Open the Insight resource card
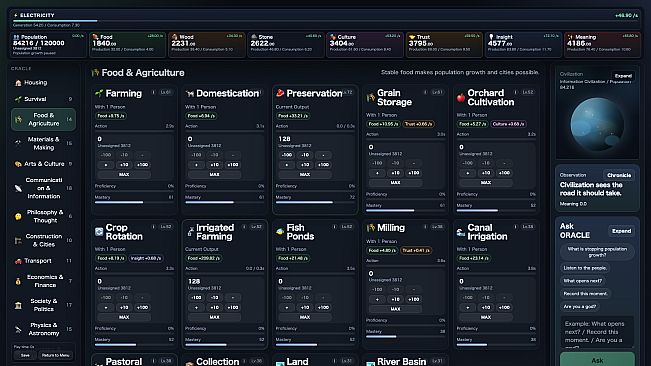Screen dimensions: 651x366 click(x=523, y=45)
